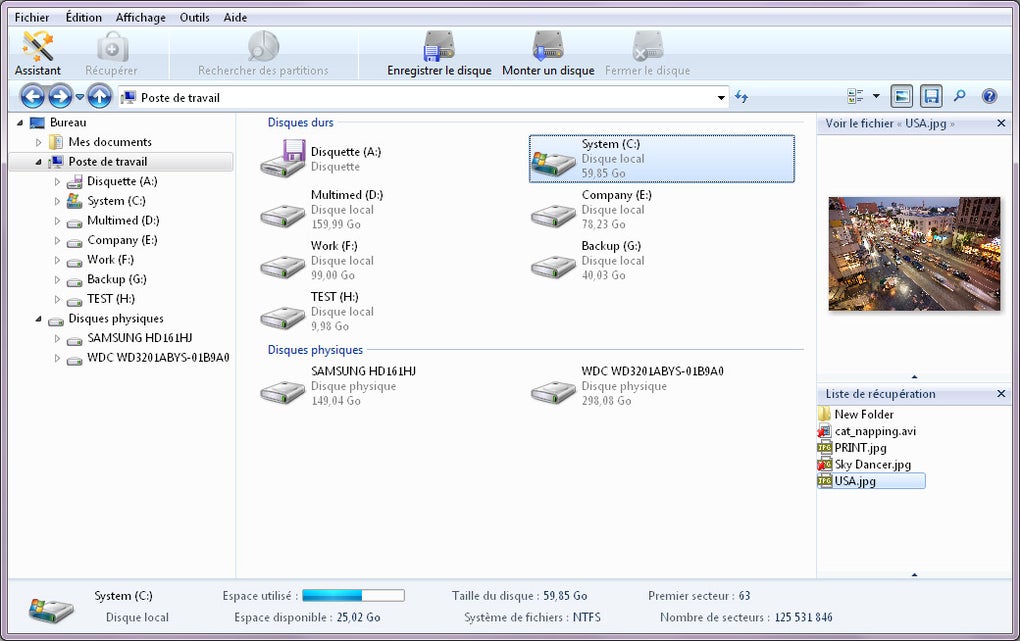Toggle the preview panel button

point(902,96)
